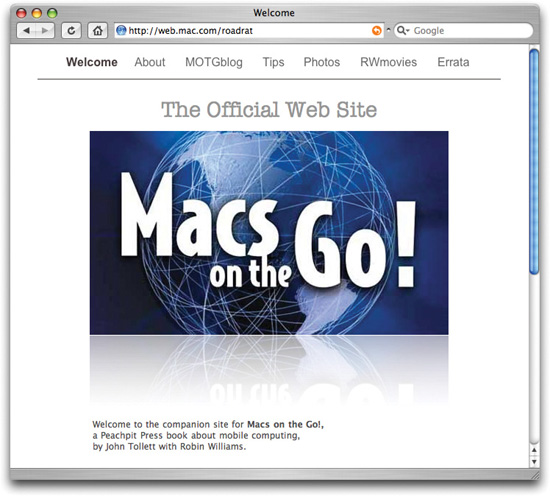550x496 pixels.
Task: Open the Photos navigation link
Action: [x=322, y=62]
